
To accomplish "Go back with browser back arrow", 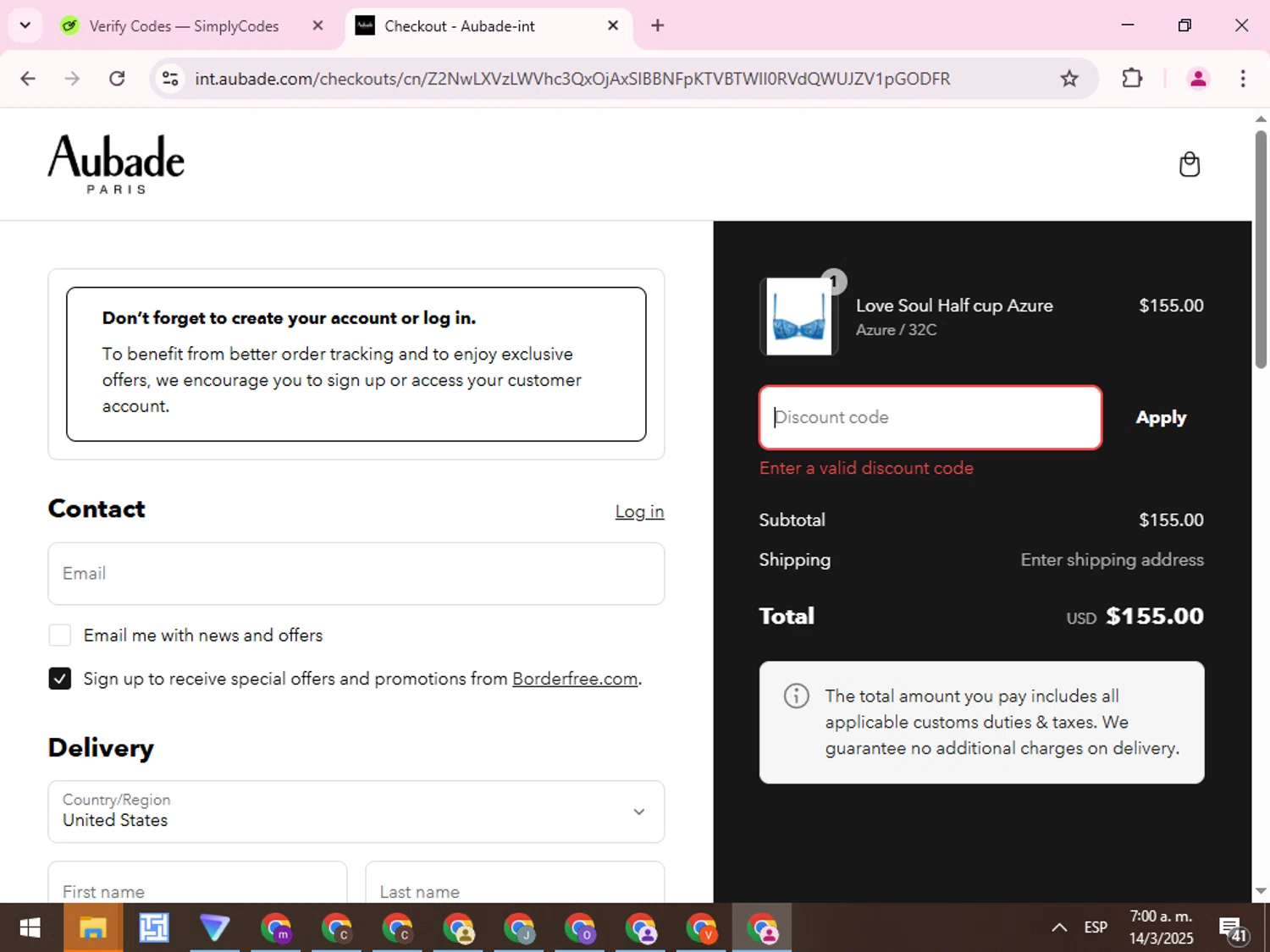I will point(28,79).
